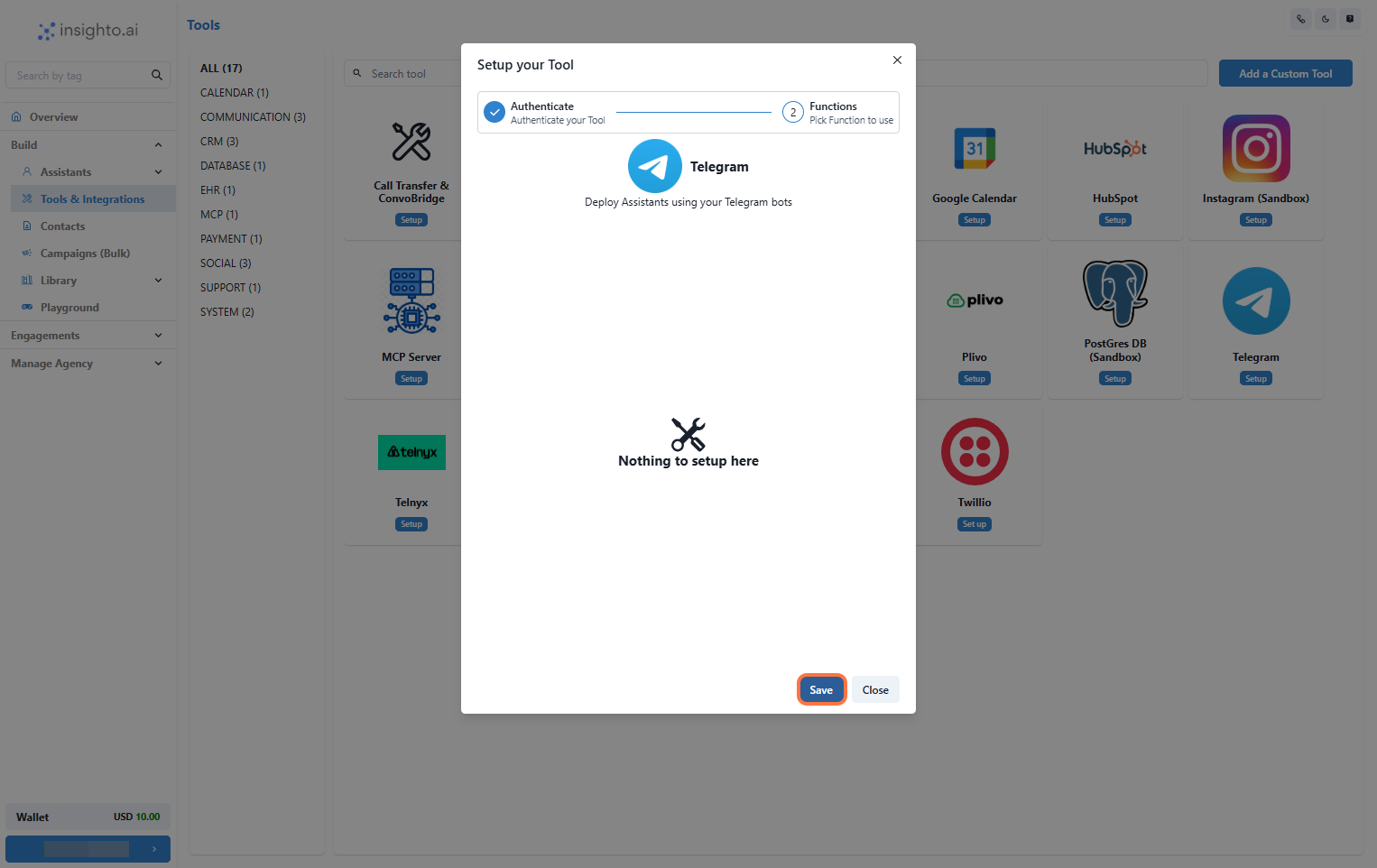Click the Tools page heading

[x=203, y=25]
